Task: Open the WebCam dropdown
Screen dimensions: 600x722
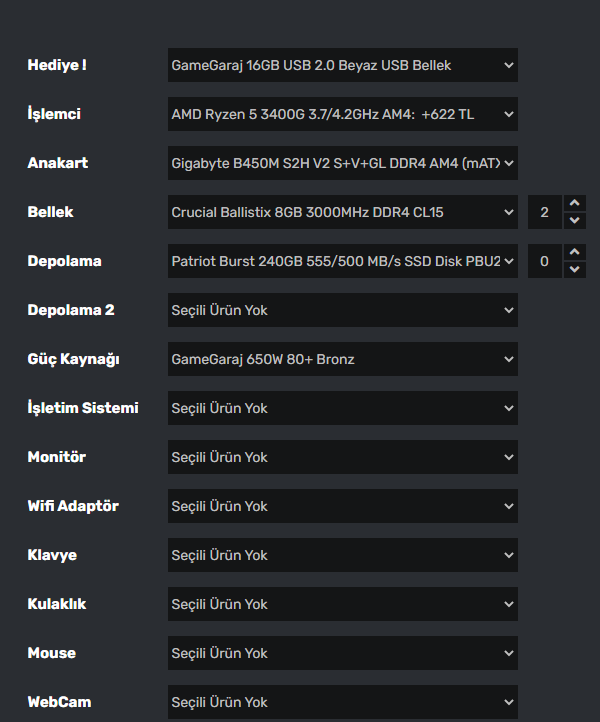Action: tap(342, 702)
